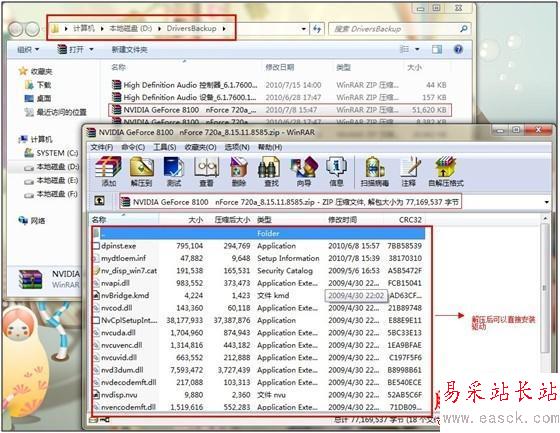
Task: Open WinRAR Help (帮助) menu
Action: [270, 147]
